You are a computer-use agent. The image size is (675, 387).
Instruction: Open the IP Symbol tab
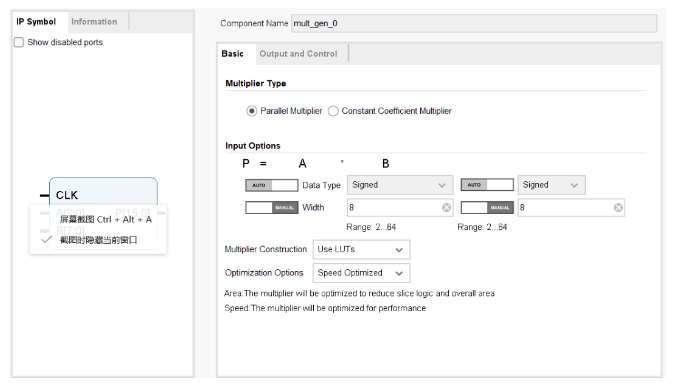pos(36,22)
